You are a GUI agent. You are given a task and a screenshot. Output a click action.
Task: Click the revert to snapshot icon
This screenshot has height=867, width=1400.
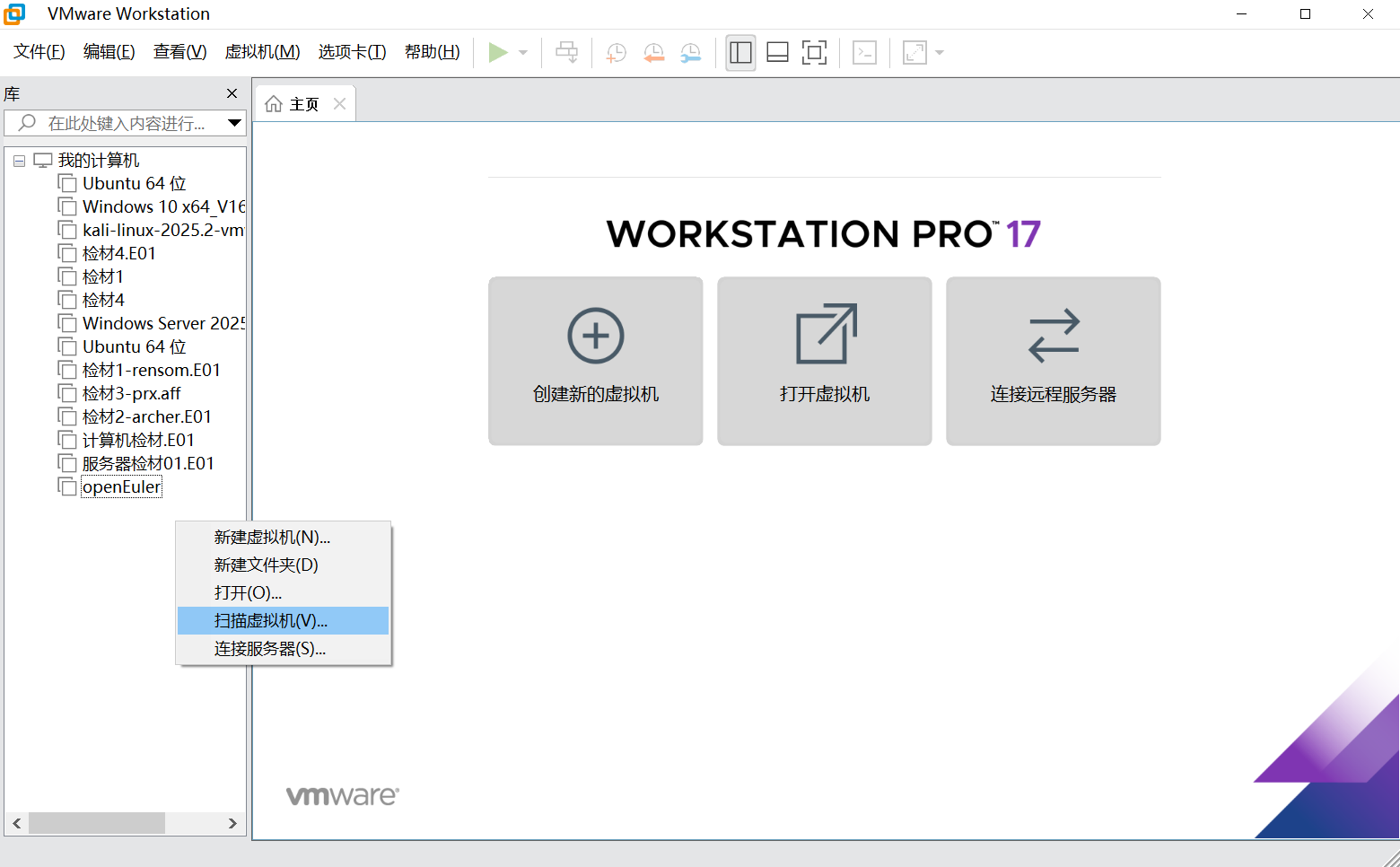653,53
